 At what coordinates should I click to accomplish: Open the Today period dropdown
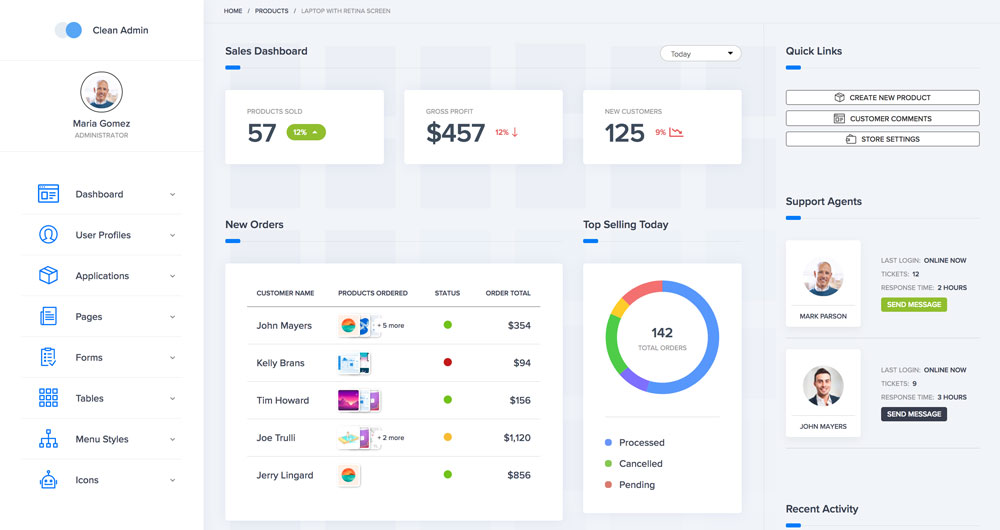[x=700, y=53]
